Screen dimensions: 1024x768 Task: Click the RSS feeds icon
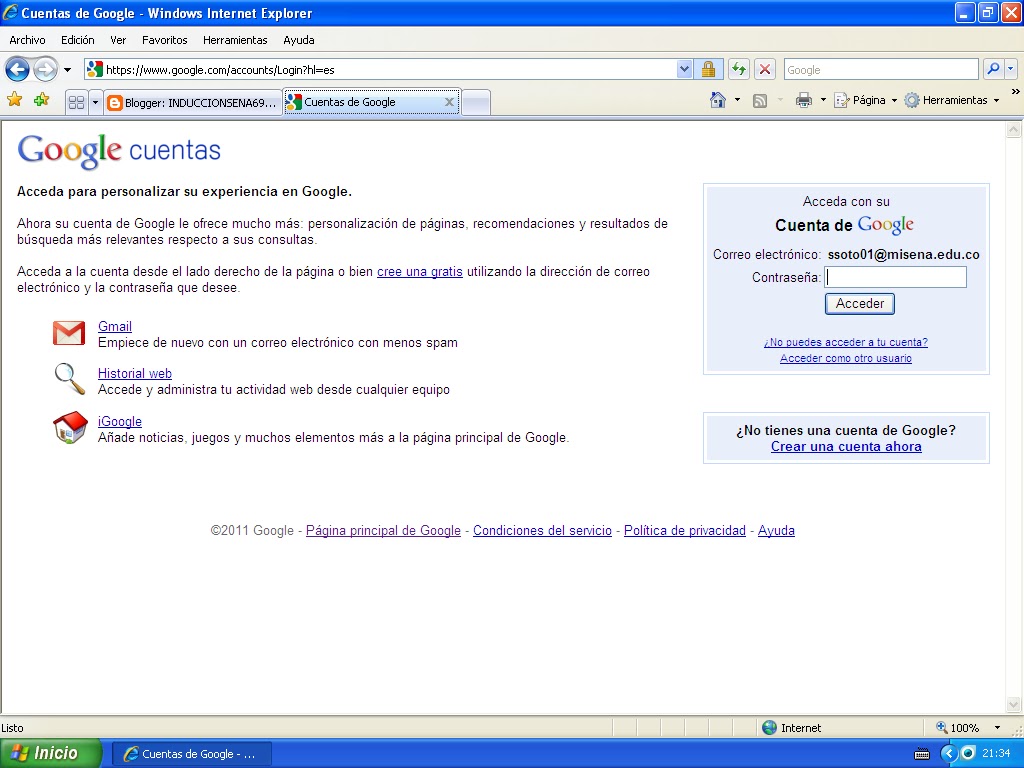759,101
